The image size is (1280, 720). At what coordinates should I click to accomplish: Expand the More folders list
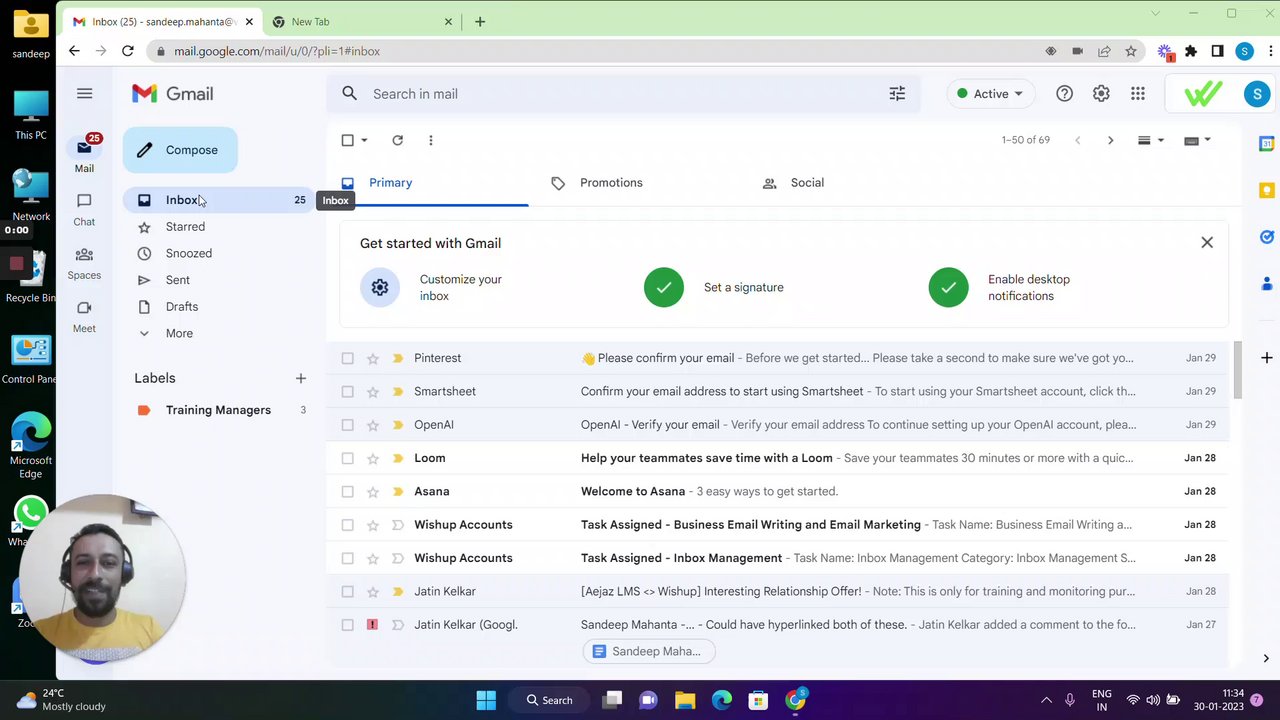179,333
